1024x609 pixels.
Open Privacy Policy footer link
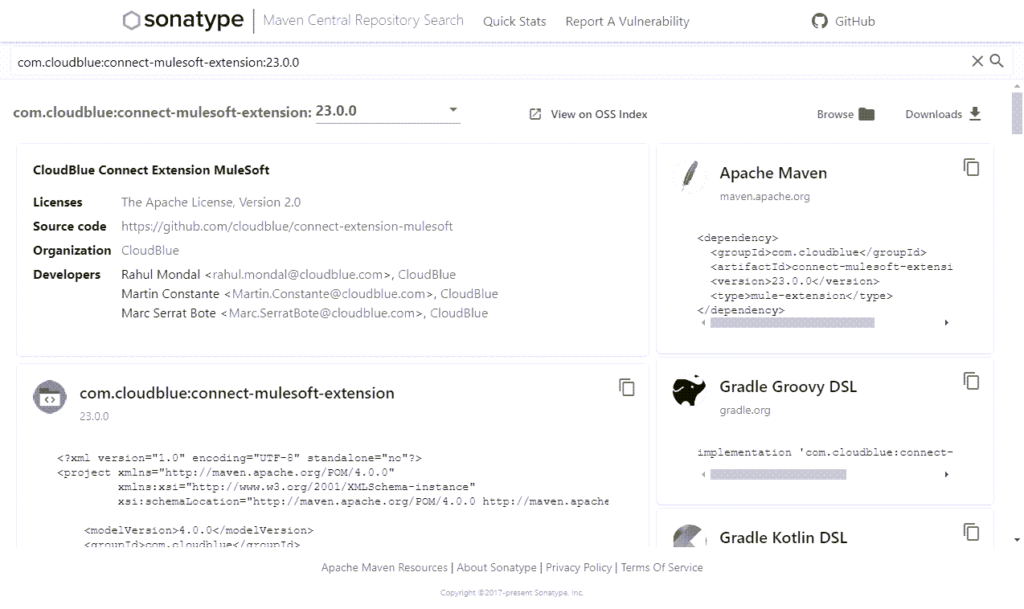(x=579, y=568)
